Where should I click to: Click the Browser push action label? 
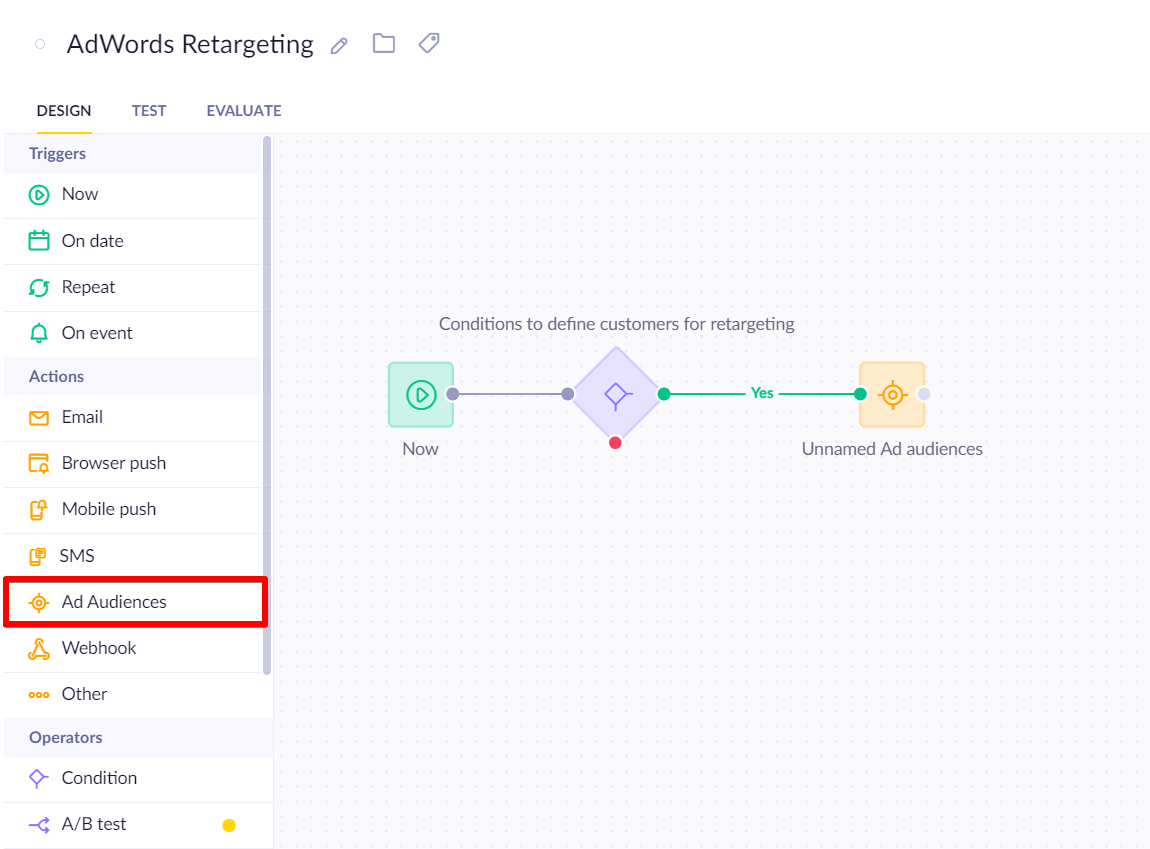click(114, 463)
